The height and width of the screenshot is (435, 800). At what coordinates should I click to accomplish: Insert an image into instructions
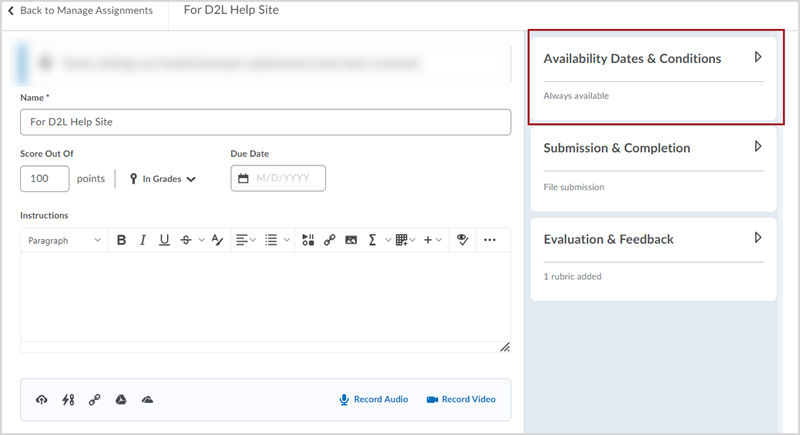pyautogui.click(x=351, y=240)
